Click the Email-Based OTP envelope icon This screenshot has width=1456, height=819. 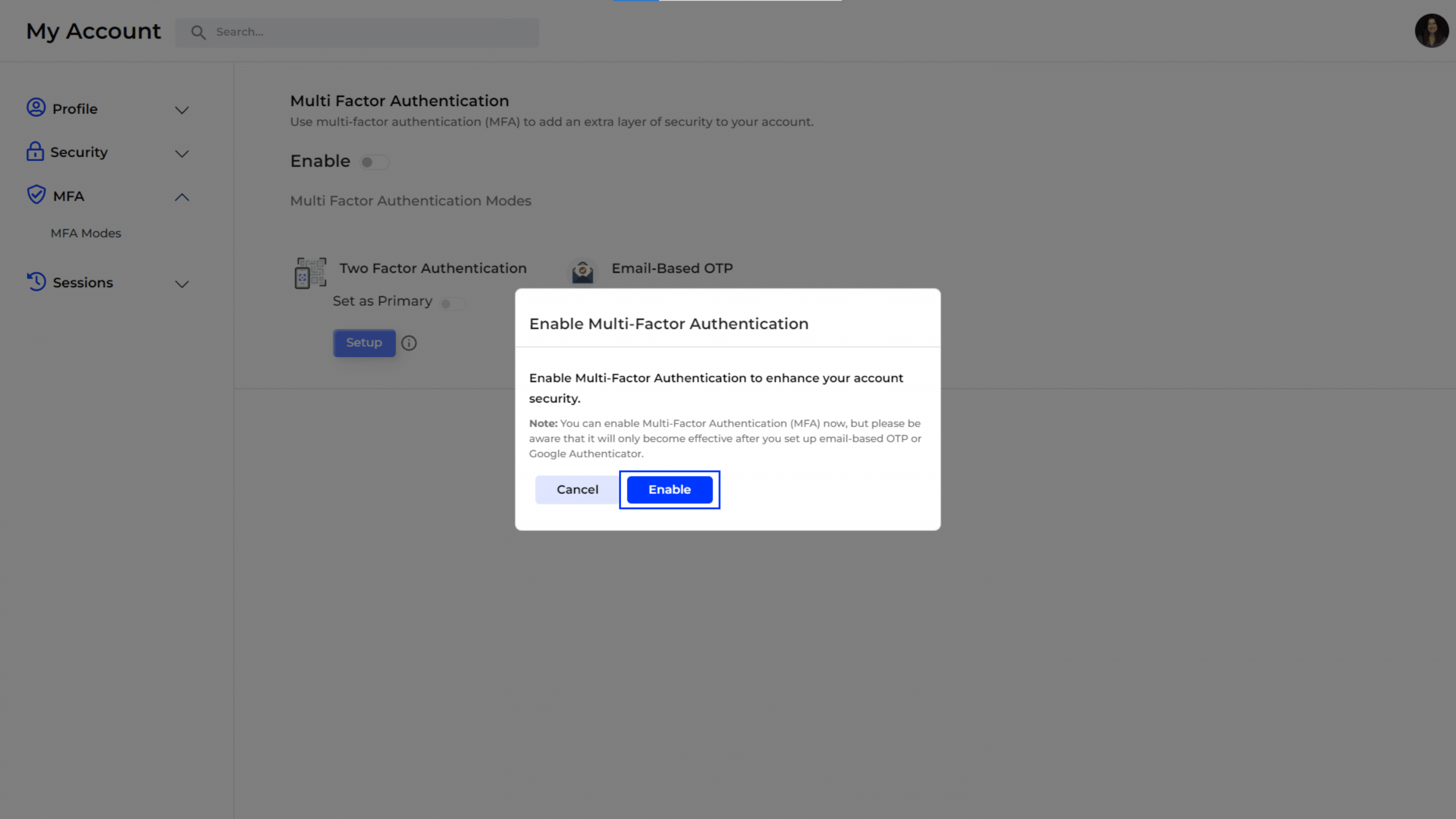click(582, 272)
